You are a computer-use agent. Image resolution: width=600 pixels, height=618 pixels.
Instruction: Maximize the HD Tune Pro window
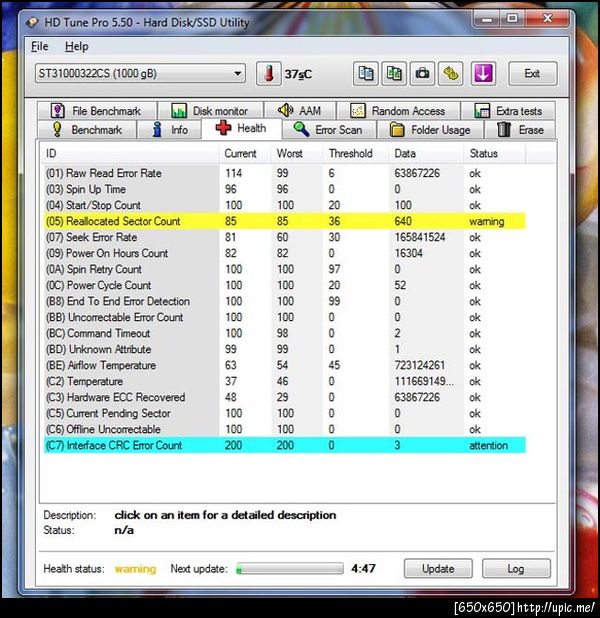(512, 19)
